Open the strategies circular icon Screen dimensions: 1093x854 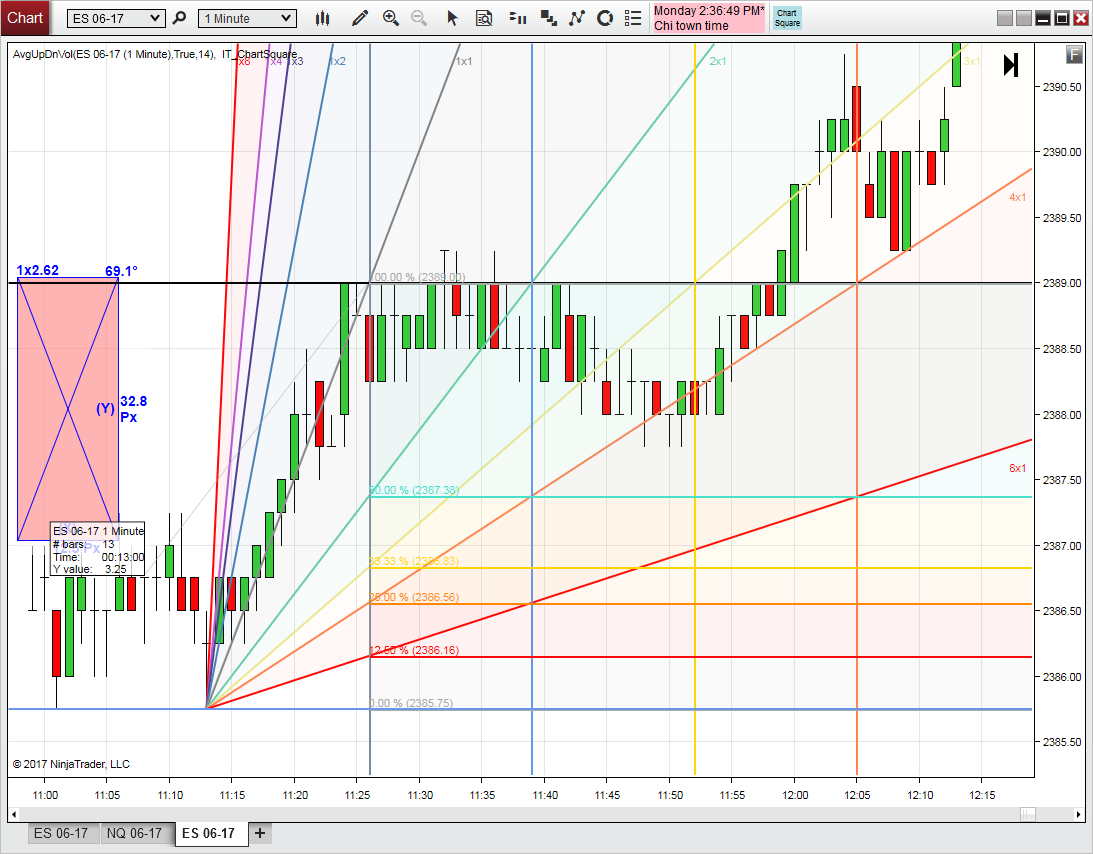605,19
